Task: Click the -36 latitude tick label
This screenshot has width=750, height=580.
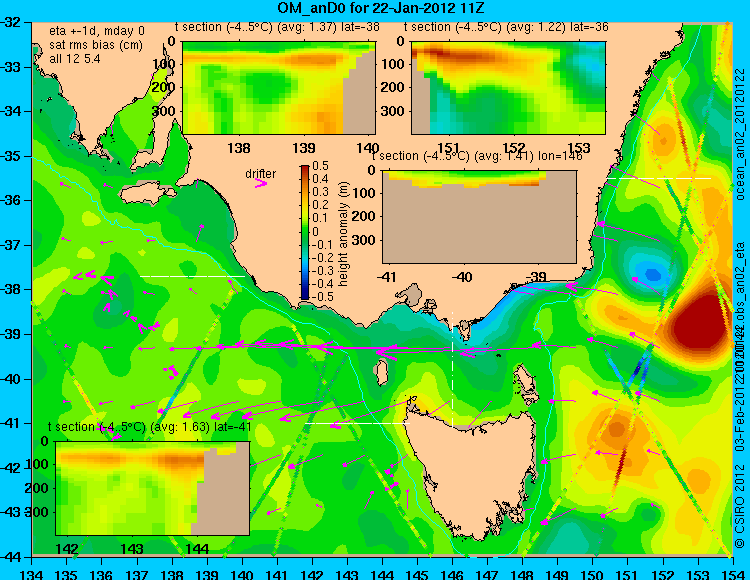Action: 11,200
